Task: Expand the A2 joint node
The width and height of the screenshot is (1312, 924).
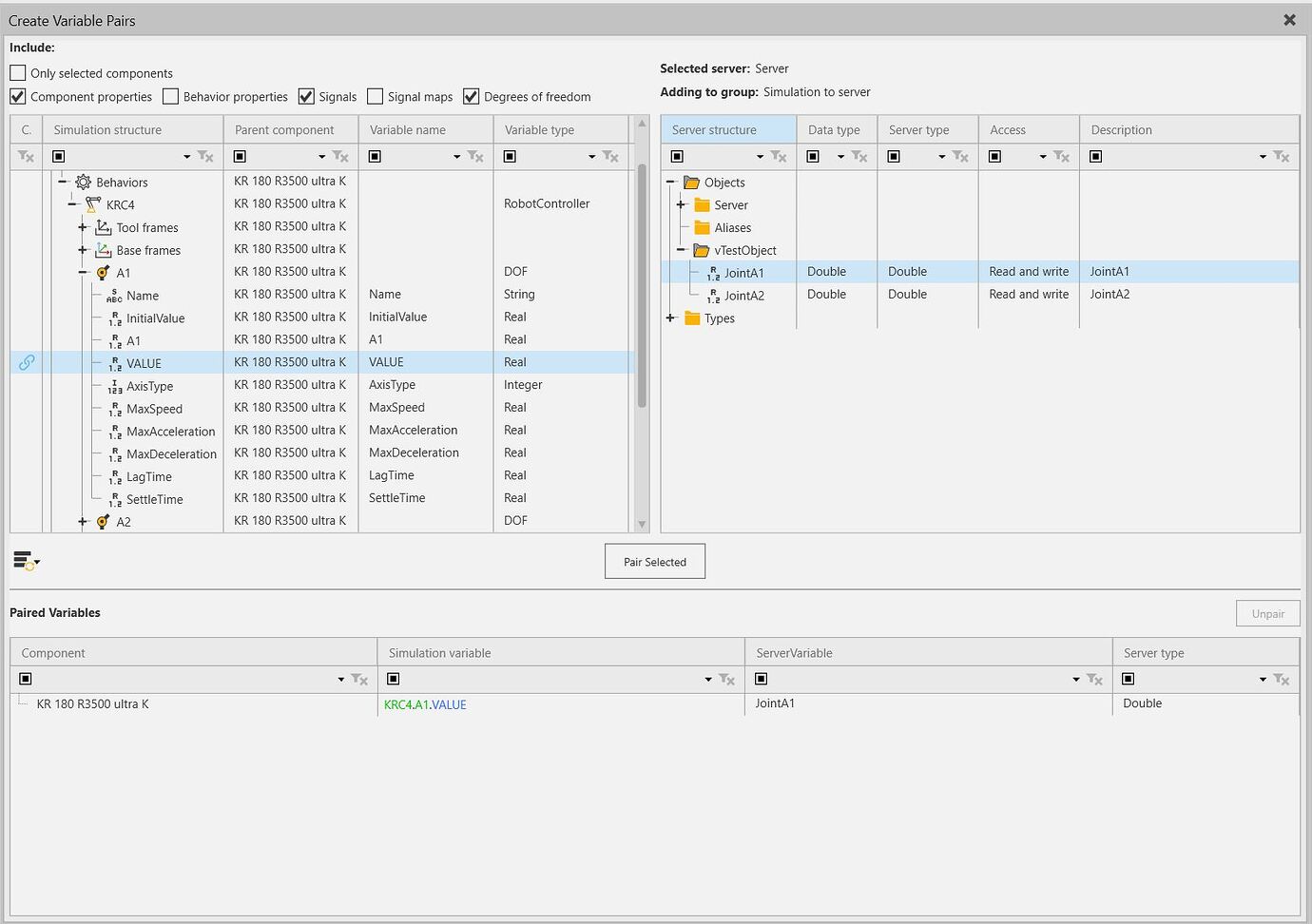Action: (x=83, y=521)
